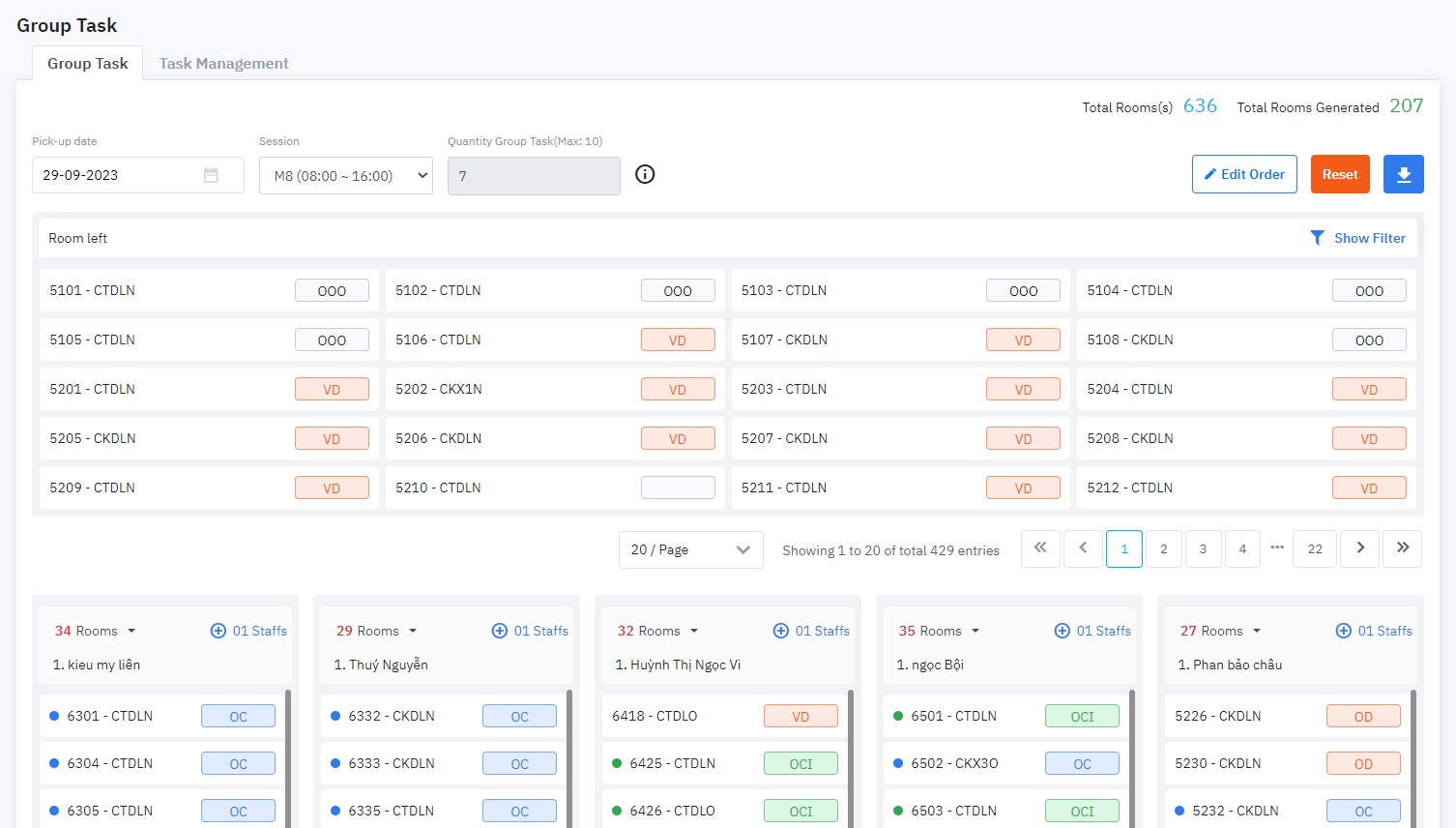Open the pick-up date calendar icon
This screenshot has width=1456, height=828.
pyautogui.click(x=211, y=175)
